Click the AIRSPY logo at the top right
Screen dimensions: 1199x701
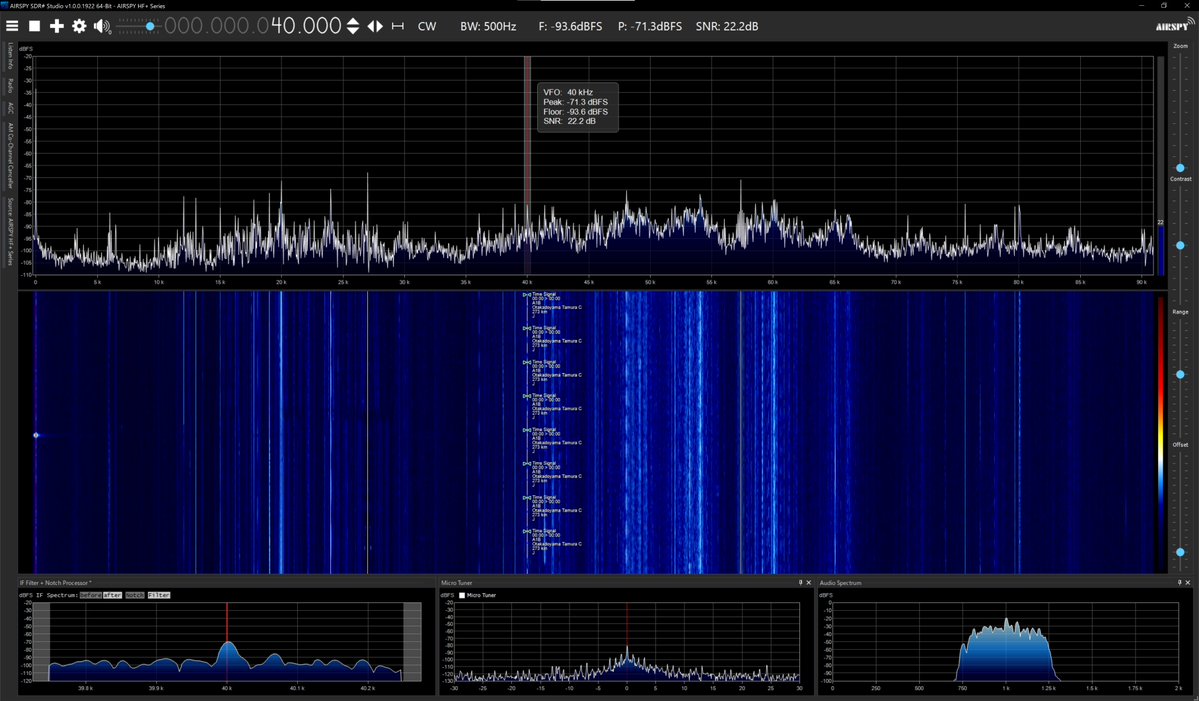(1174, 25)
